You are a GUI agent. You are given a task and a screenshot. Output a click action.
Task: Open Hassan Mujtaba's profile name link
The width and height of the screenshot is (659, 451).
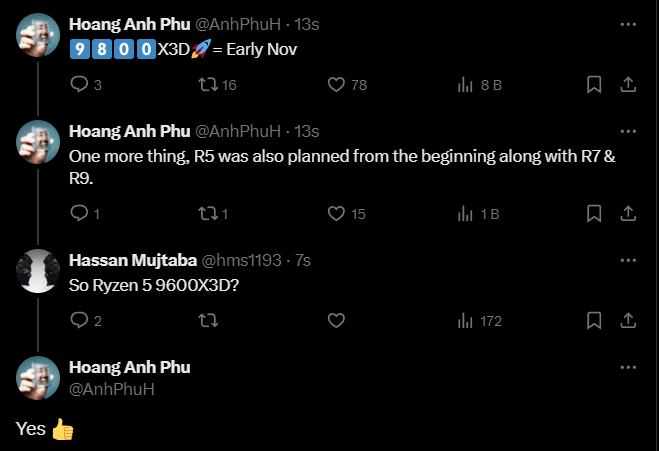(133, 260)
